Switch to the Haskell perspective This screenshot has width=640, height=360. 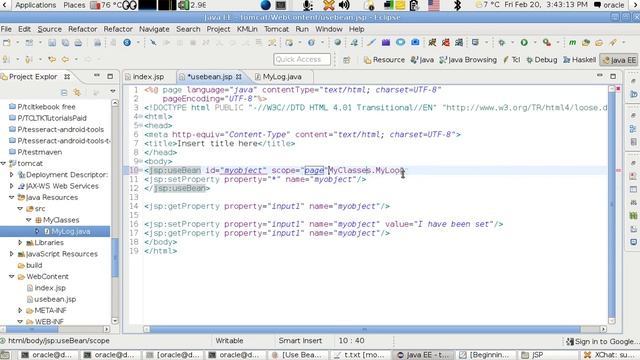coord(580,60)
